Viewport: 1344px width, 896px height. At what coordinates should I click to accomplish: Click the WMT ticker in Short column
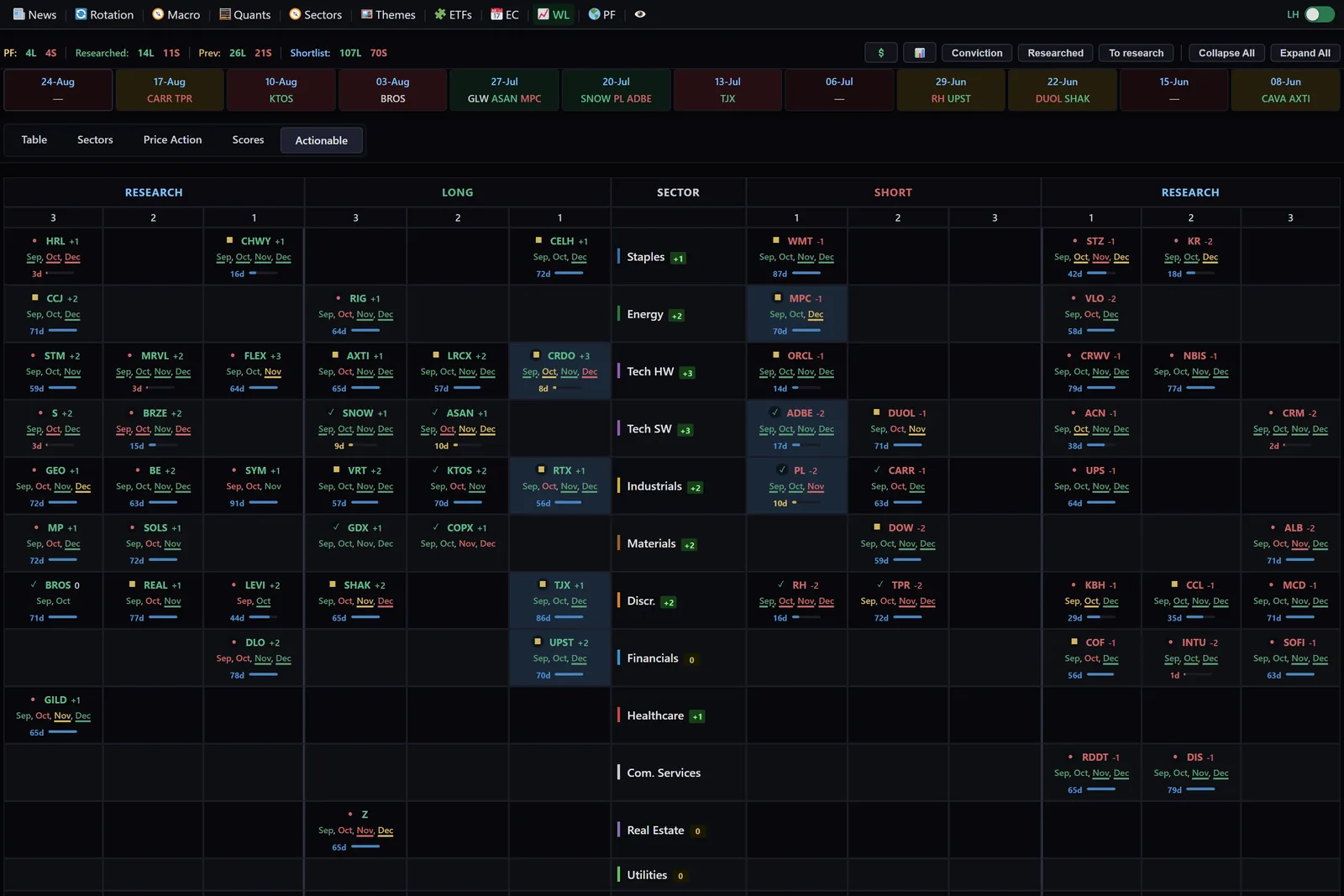click(x=800, y=241)
